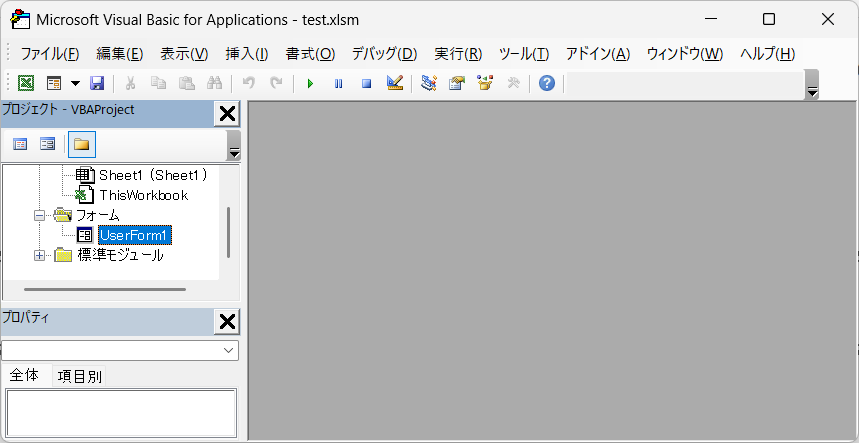
Task: Open the Properties Window toolbar icon
Action: click(457, 83)
